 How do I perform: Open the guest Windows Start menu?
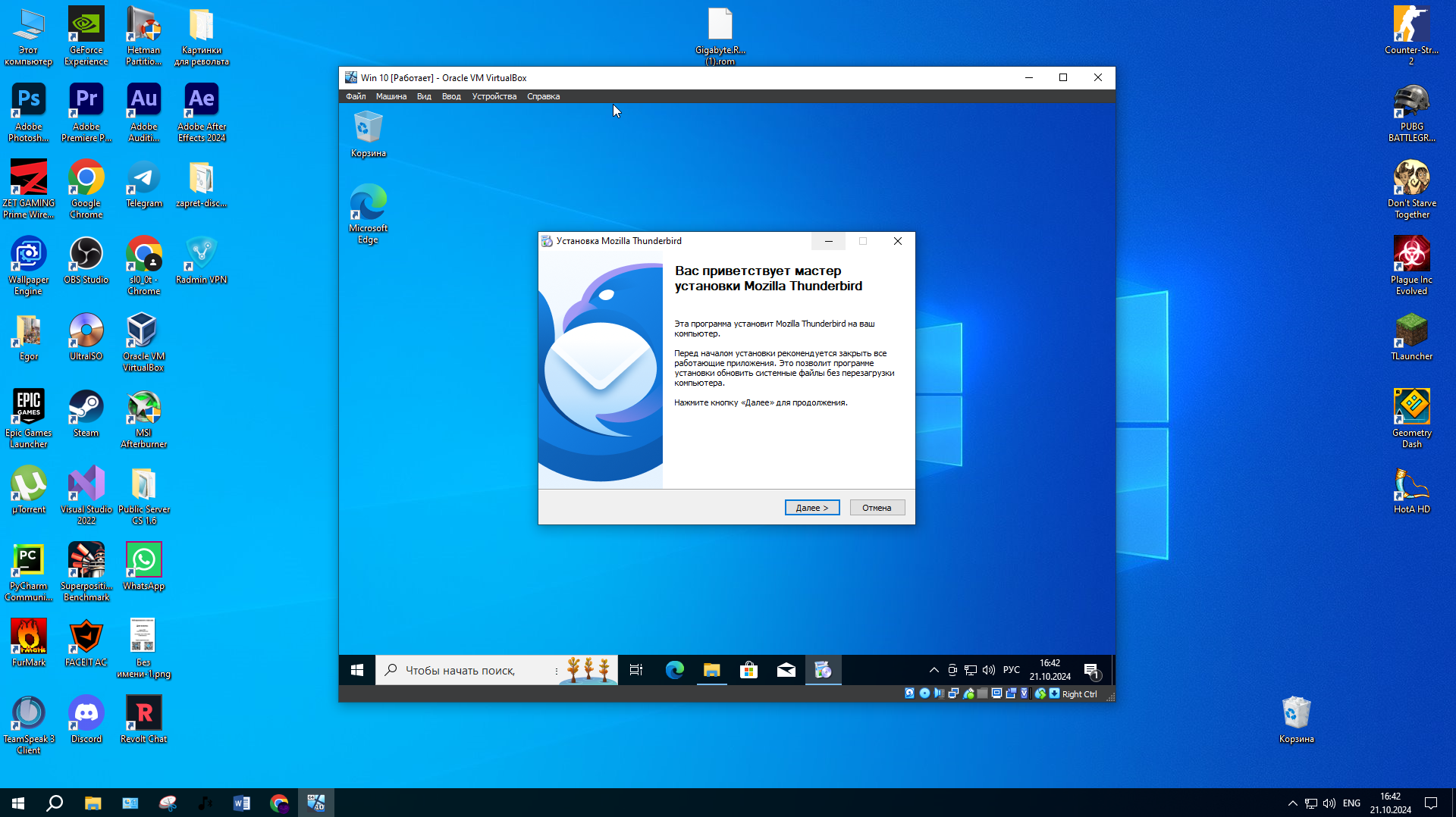pyautogui.click(x=357, y=670)
